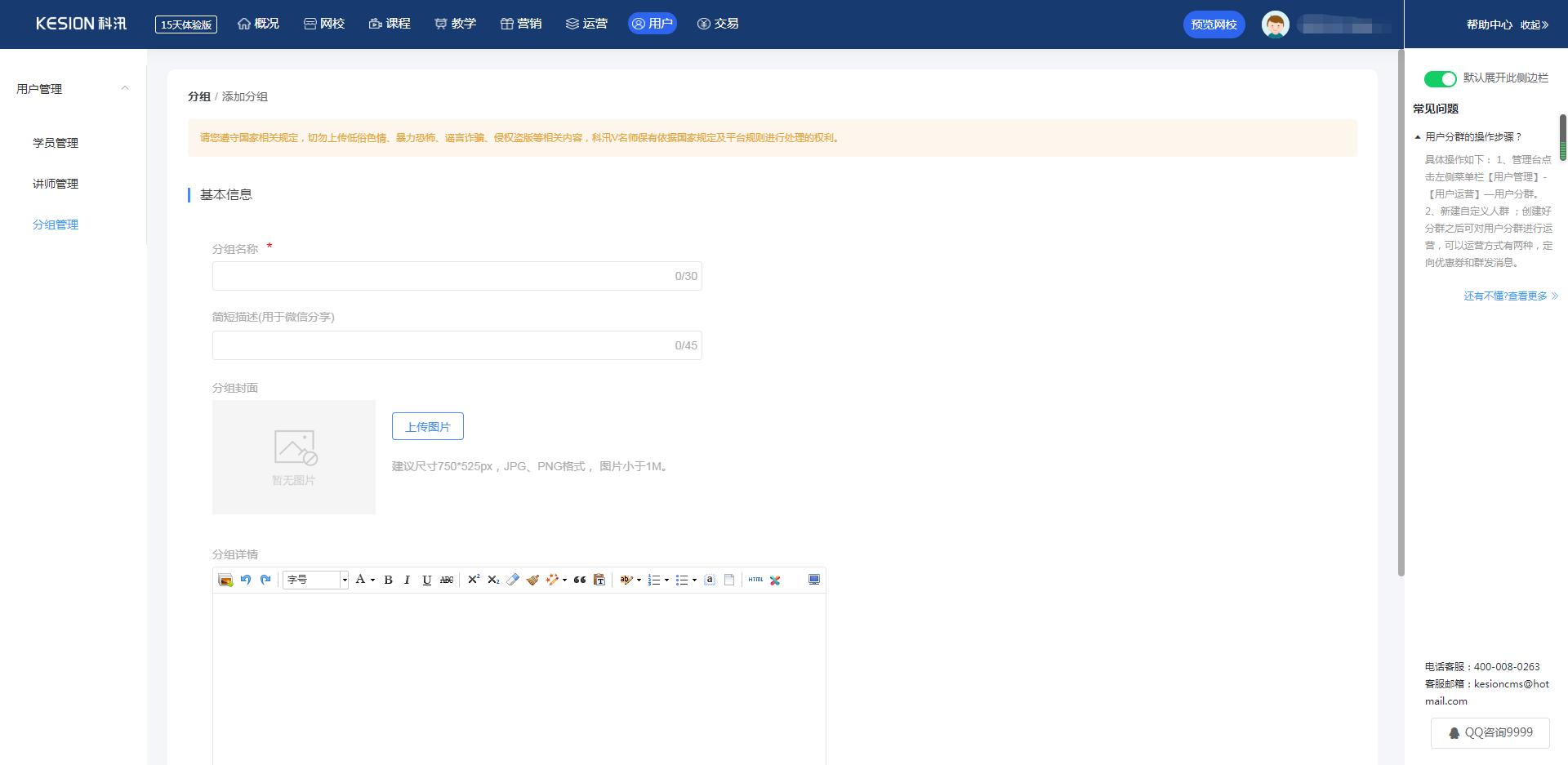
Task: Open the 课程 top menu
Action: tap(390, 24)
